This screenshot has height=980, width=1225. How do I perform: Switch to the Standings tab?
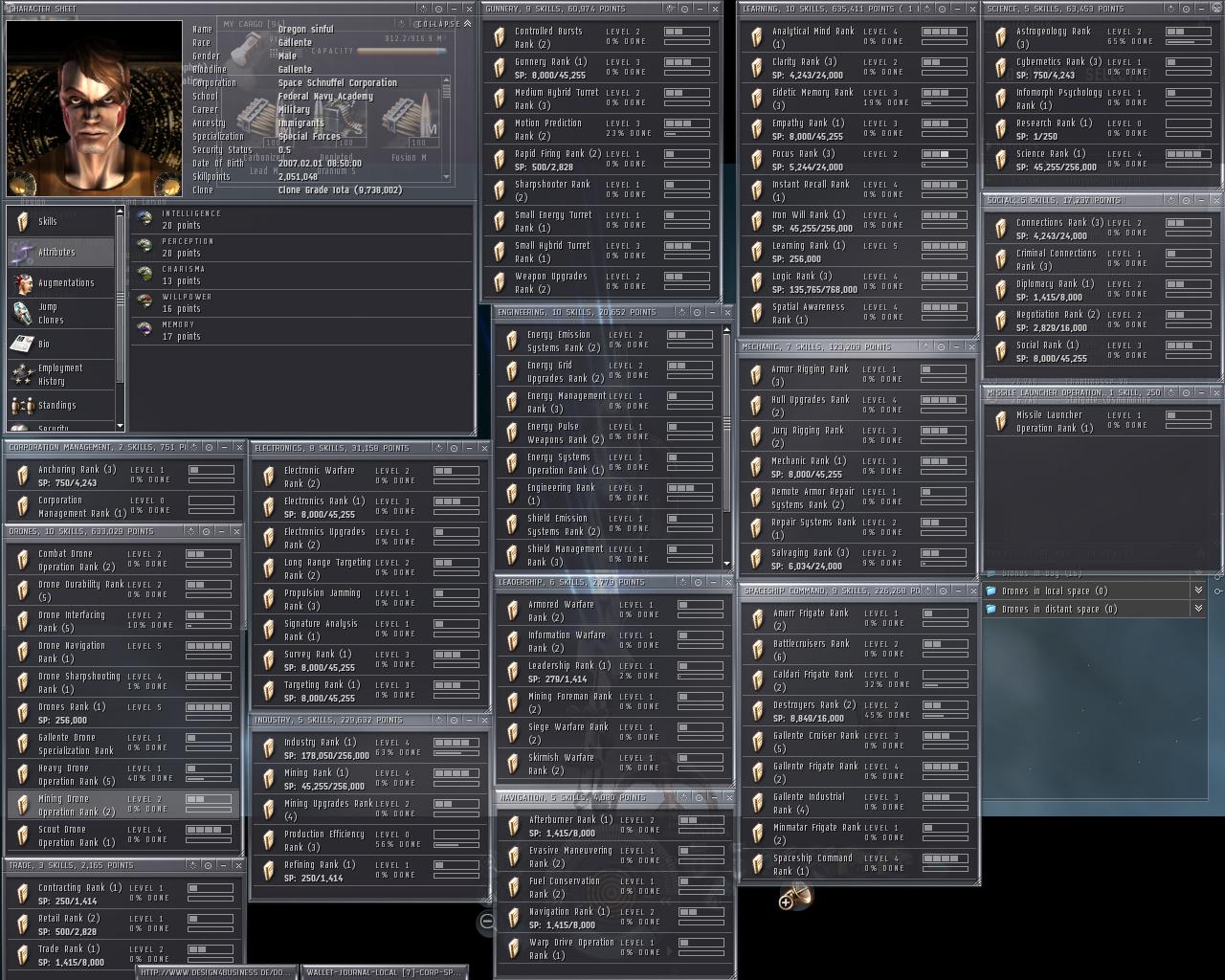click(60, 405)
